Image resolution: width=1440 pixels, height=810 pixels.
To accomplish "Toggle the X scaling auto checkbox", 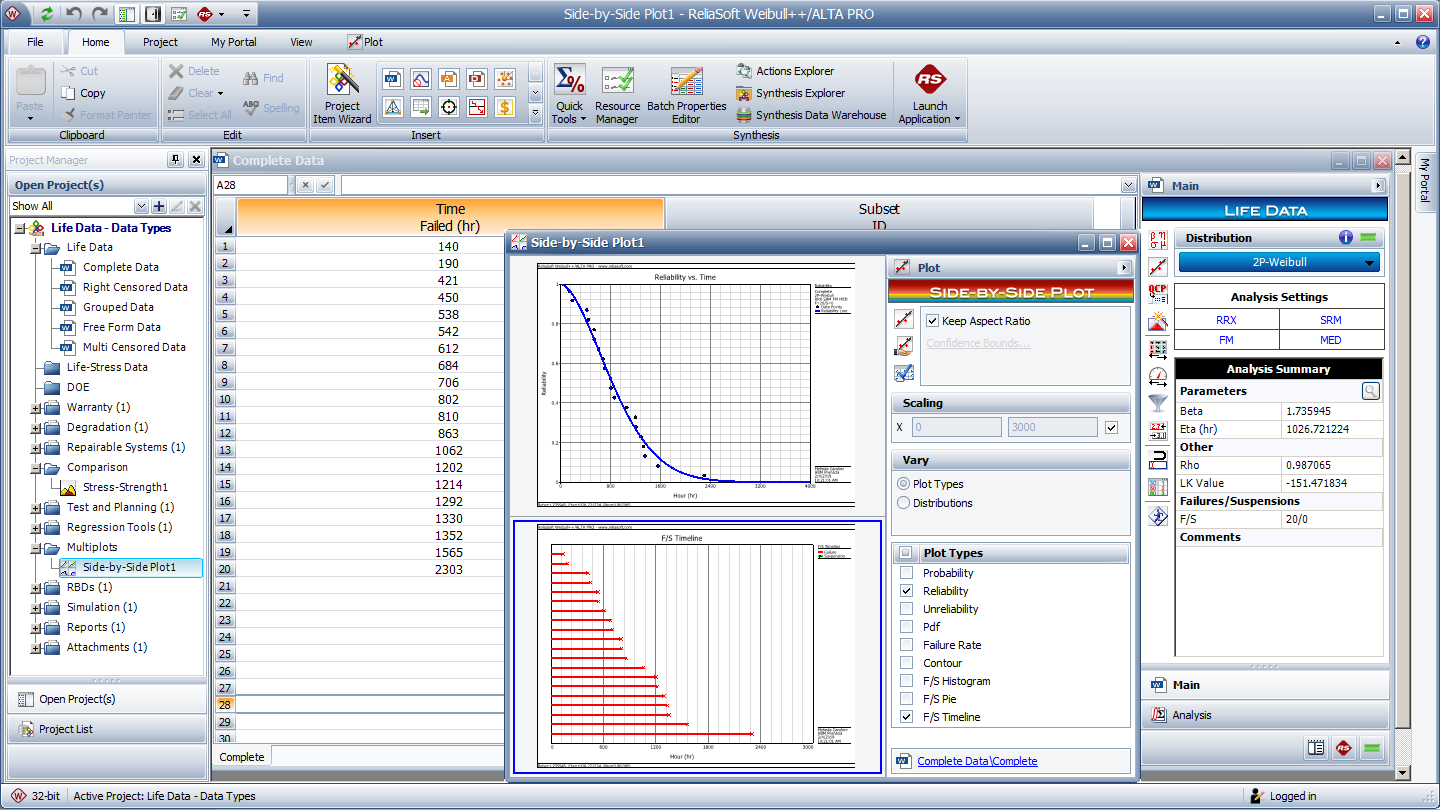I will point(1112,427).
